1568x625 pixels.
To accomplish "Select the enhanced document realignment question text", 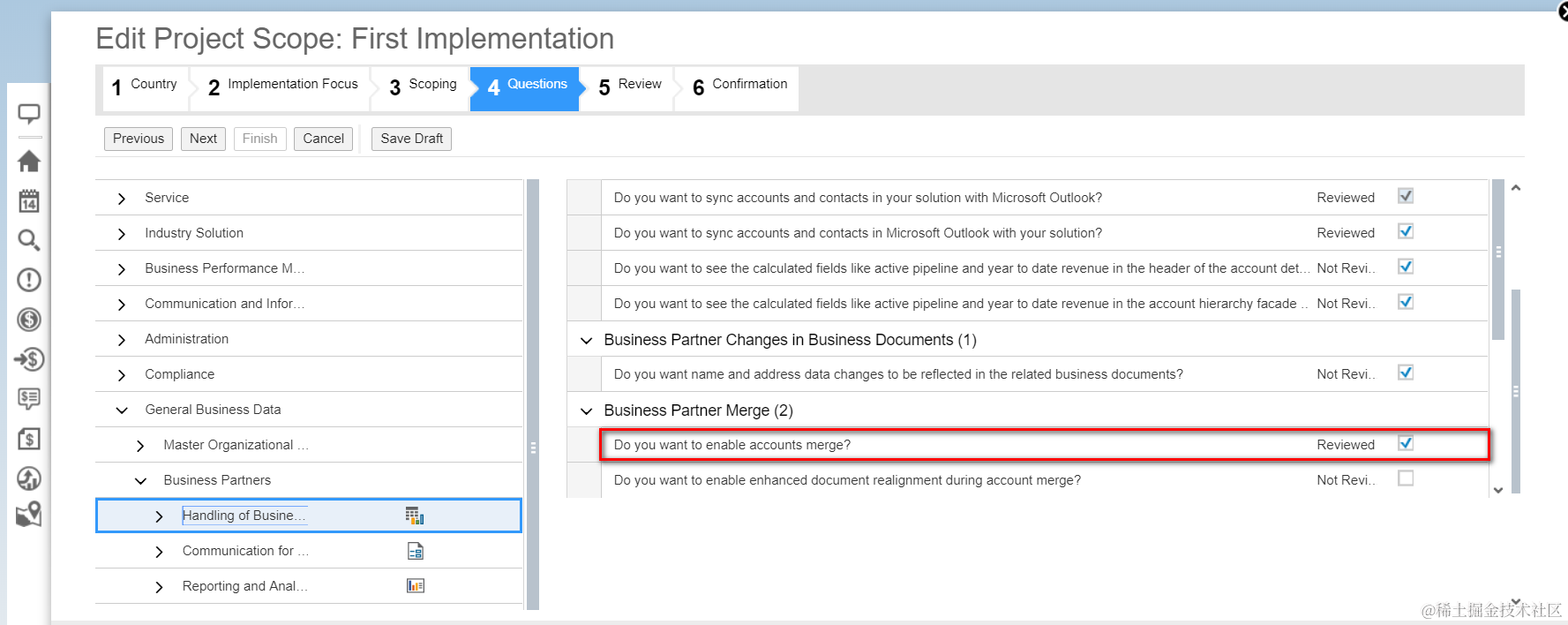I will pos(847,480).
